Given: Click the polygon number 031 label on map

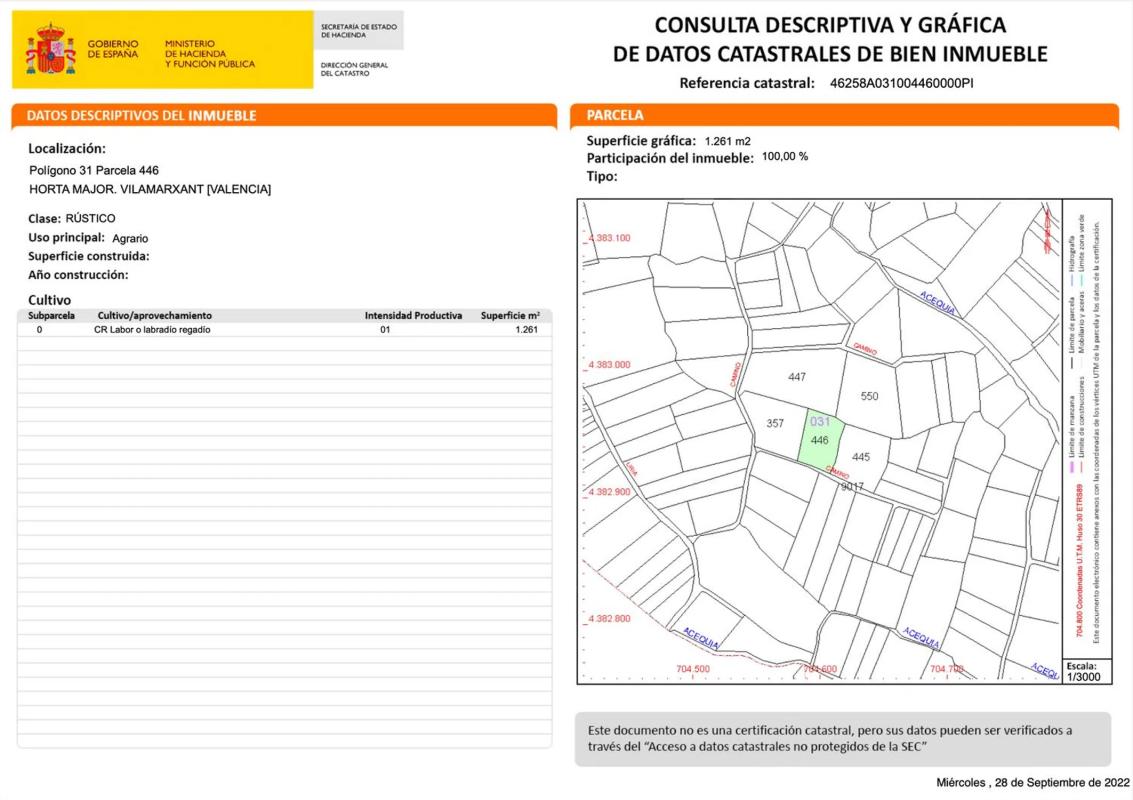Looking at the screenshot, I should tap(820, 422).
